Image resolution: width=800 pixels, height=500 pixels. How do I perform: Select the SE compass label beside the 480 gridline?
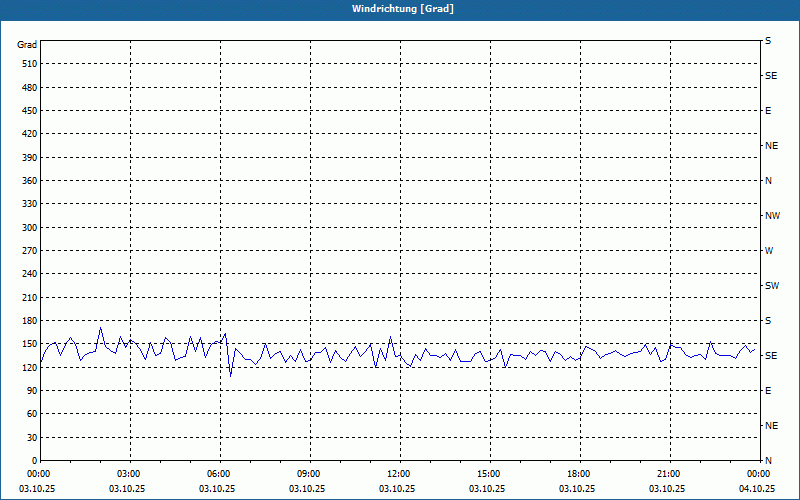771,76
